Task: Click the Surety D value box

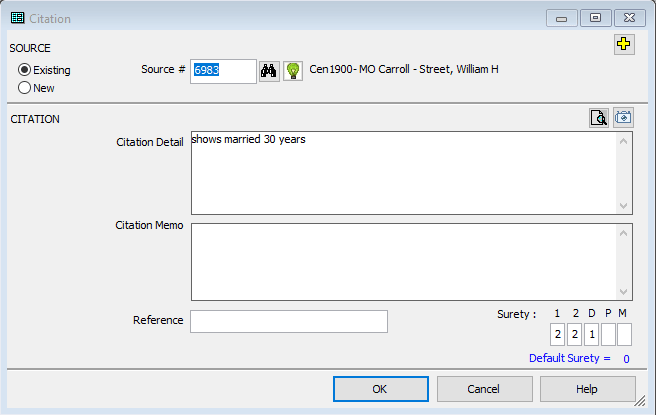Action: [591, 334]
